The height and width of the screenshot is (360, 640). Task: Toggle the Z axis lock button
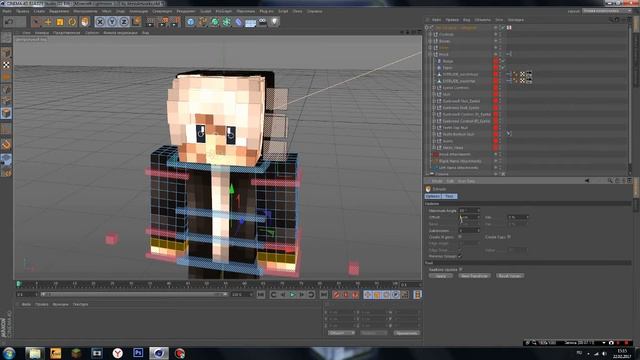click(x=124, y=22)
